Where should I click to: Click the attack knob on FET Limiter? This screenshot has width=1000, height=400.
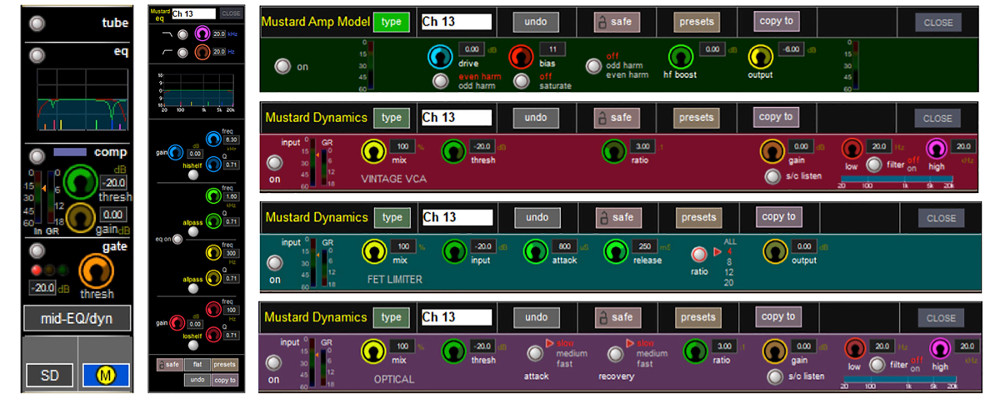(x=536, y=252)
